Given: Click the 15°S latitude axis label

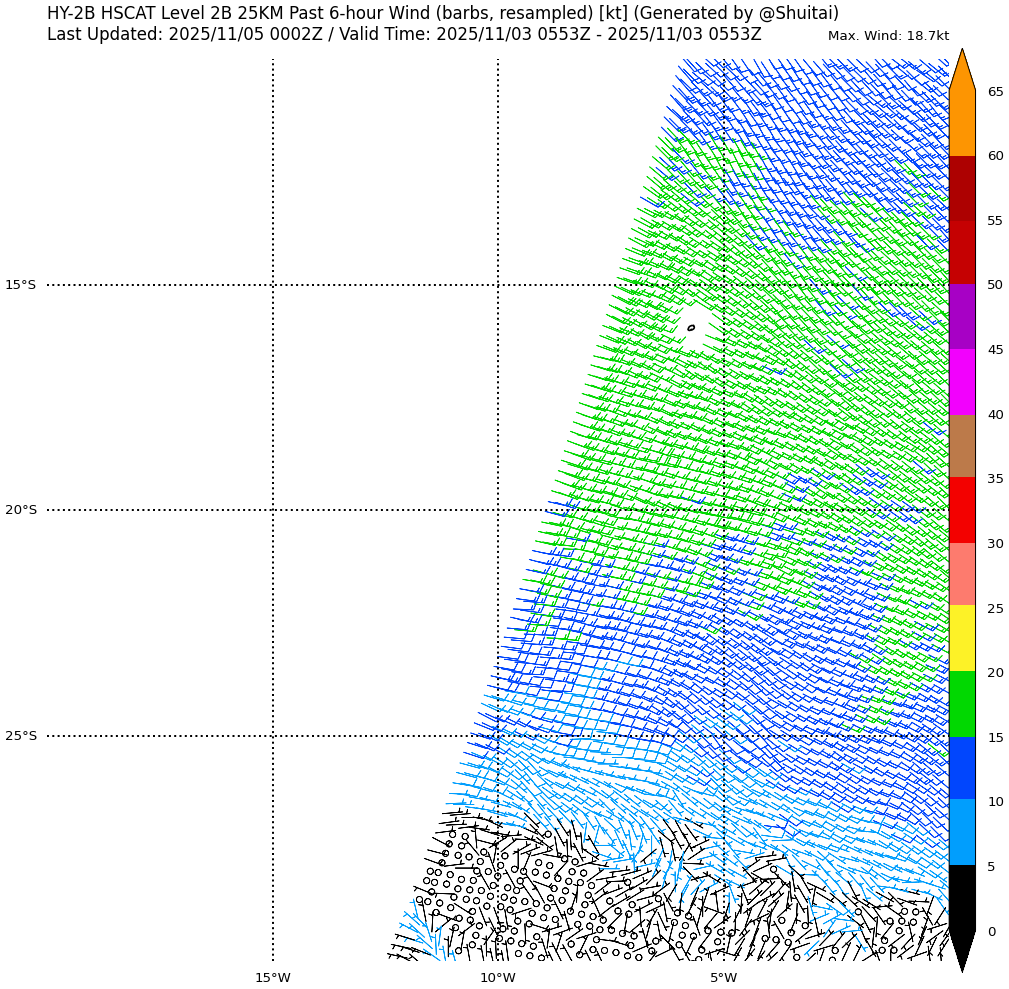Looking at the screenshot, I should point(20,285).
